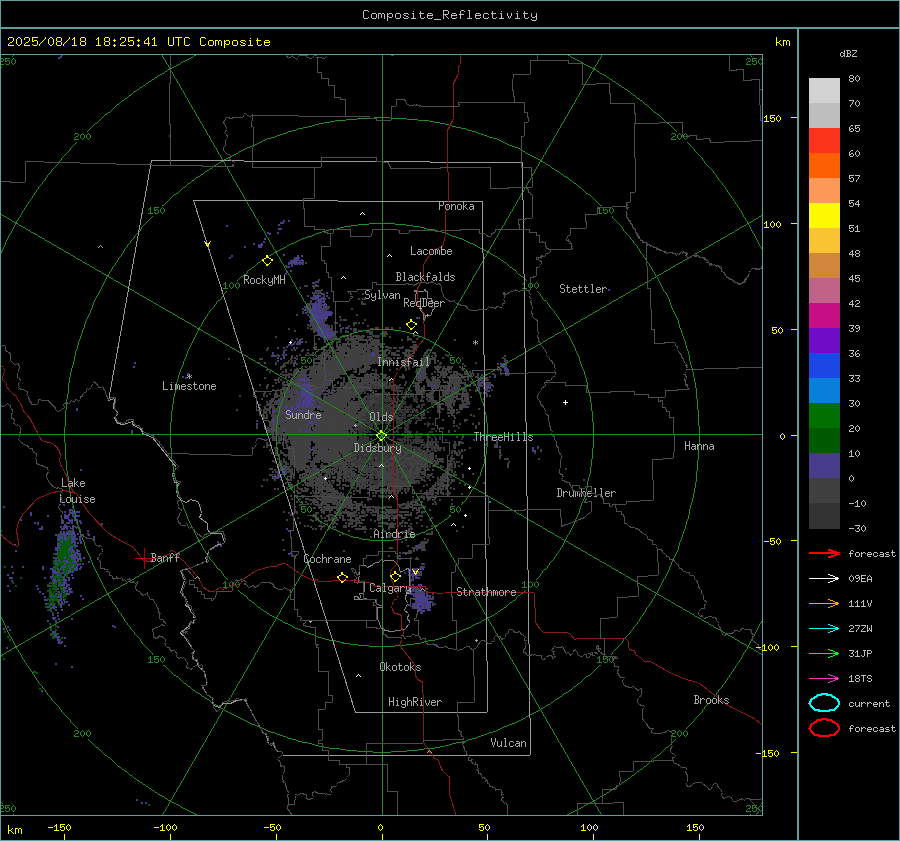
Task: Click the yellow diamond marker above Calgary
Action: (395, 576)
